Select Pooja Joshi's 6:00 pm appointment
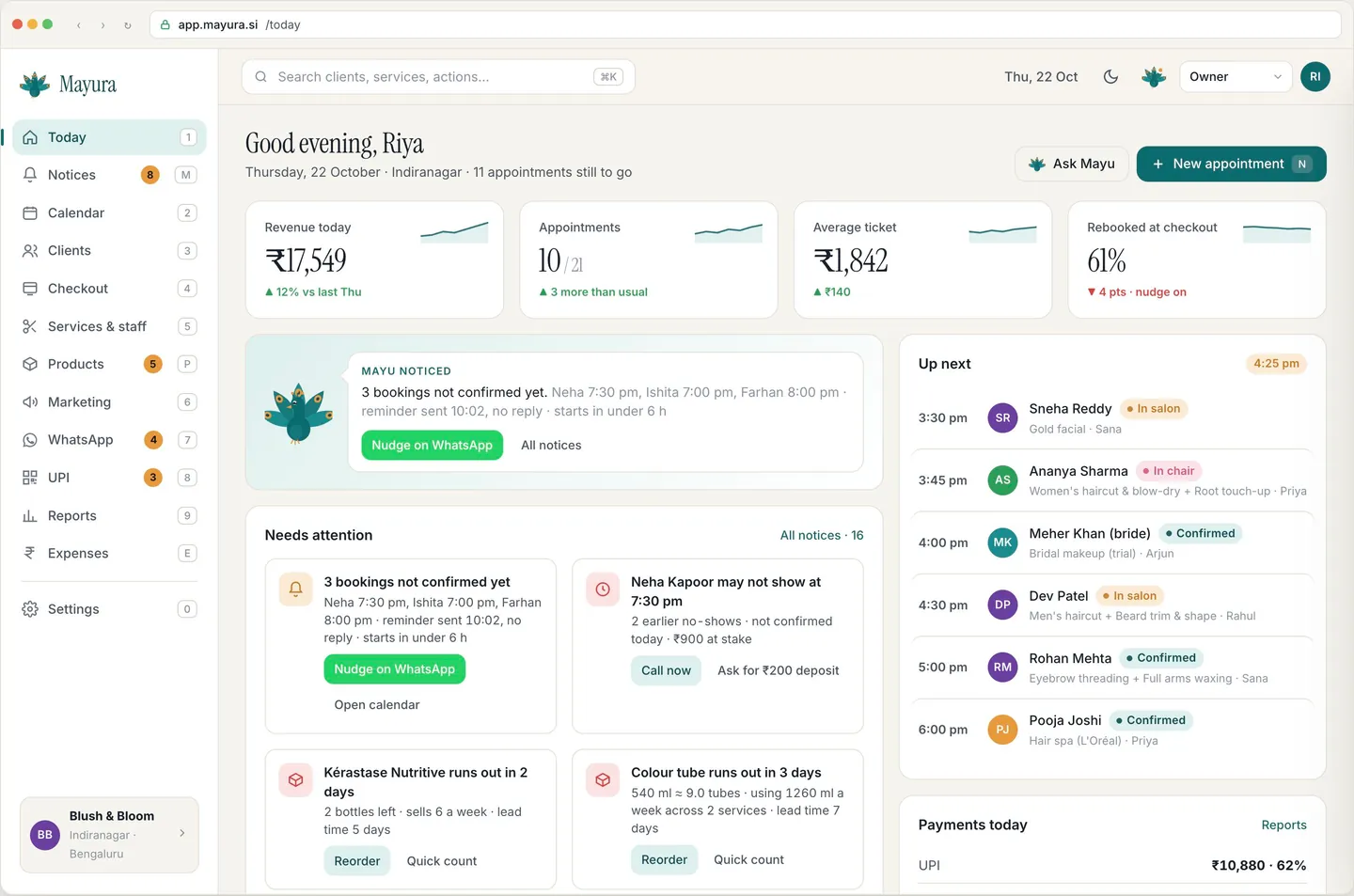 click(1112, 731)
